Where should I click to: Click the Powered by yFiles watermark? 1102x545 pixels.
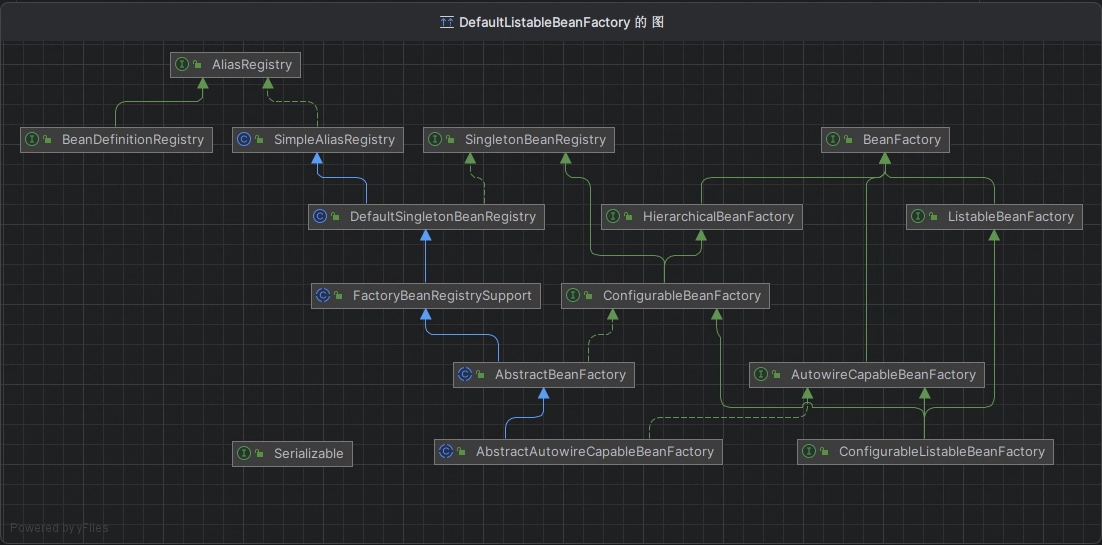pyautogui.click(x=59, y=528)
